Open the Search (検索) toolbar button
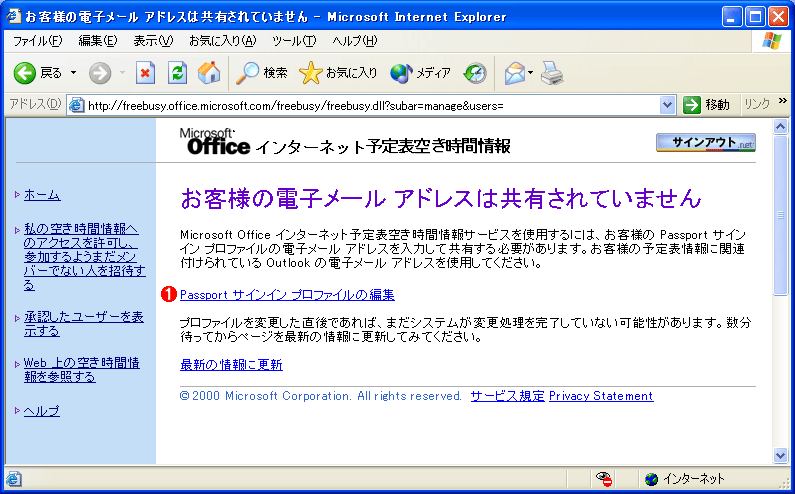The height and width of the screenshot is (494, 795). tap(262, 73)
